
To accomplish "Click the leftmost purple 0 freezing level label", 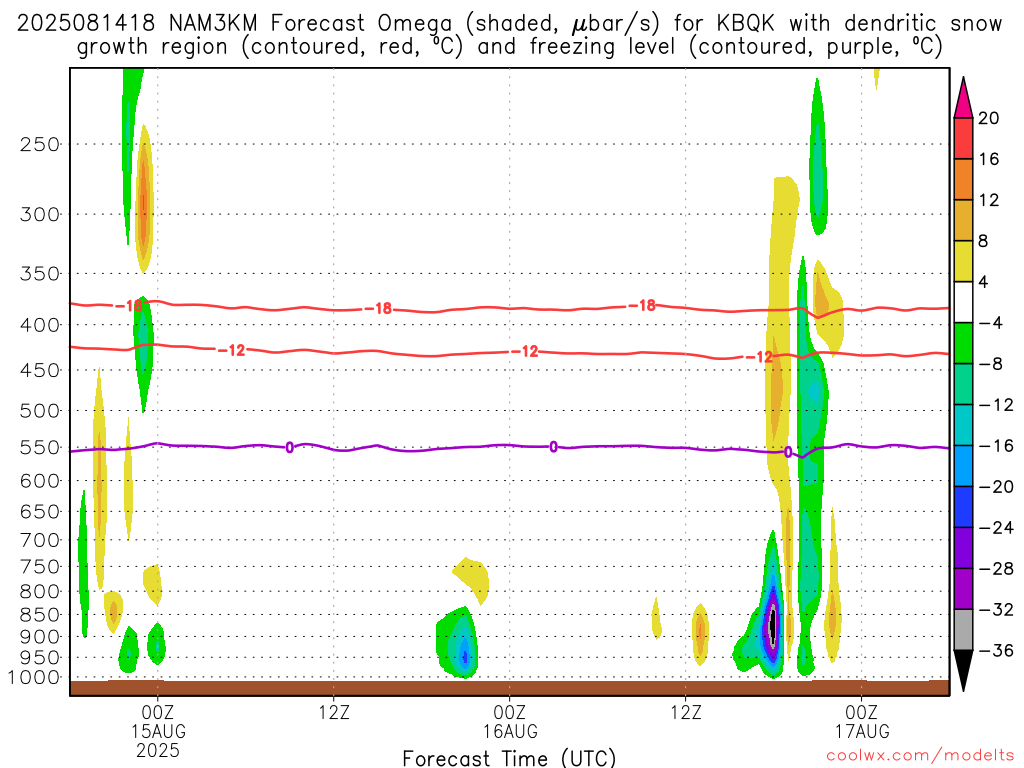I will point(290,448).
